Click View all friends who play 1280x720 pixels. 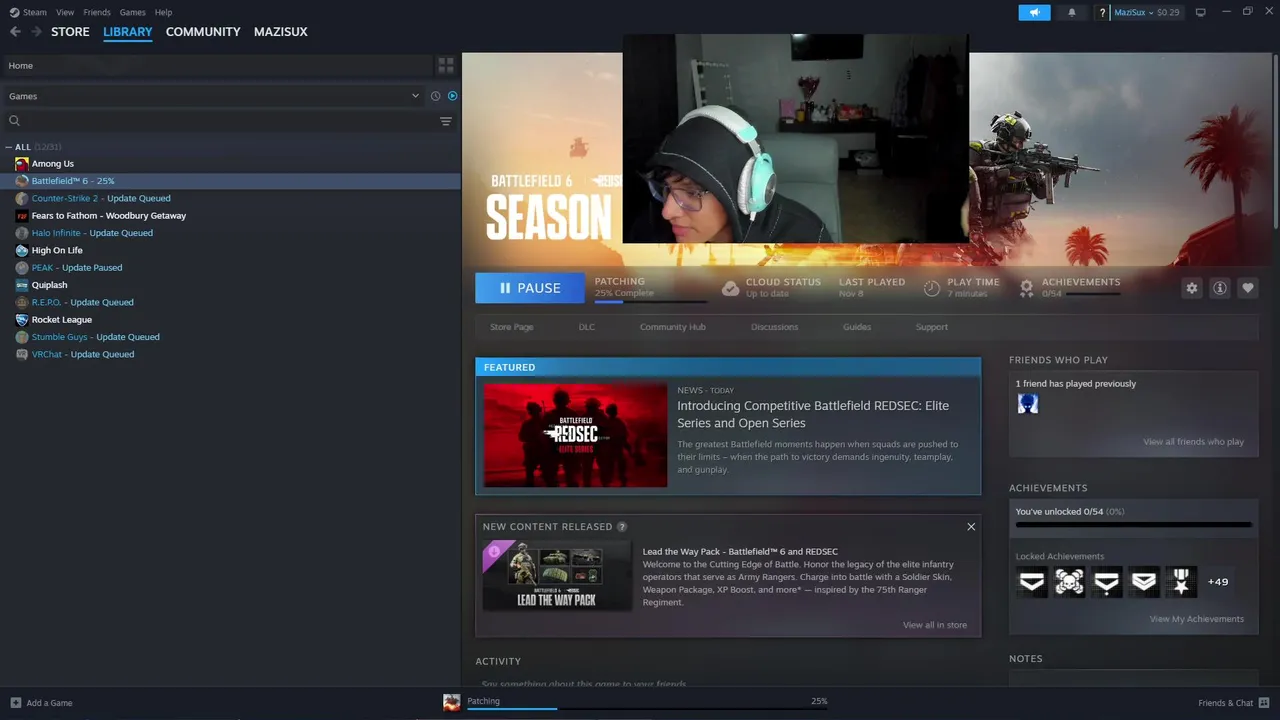point(1194,442)
